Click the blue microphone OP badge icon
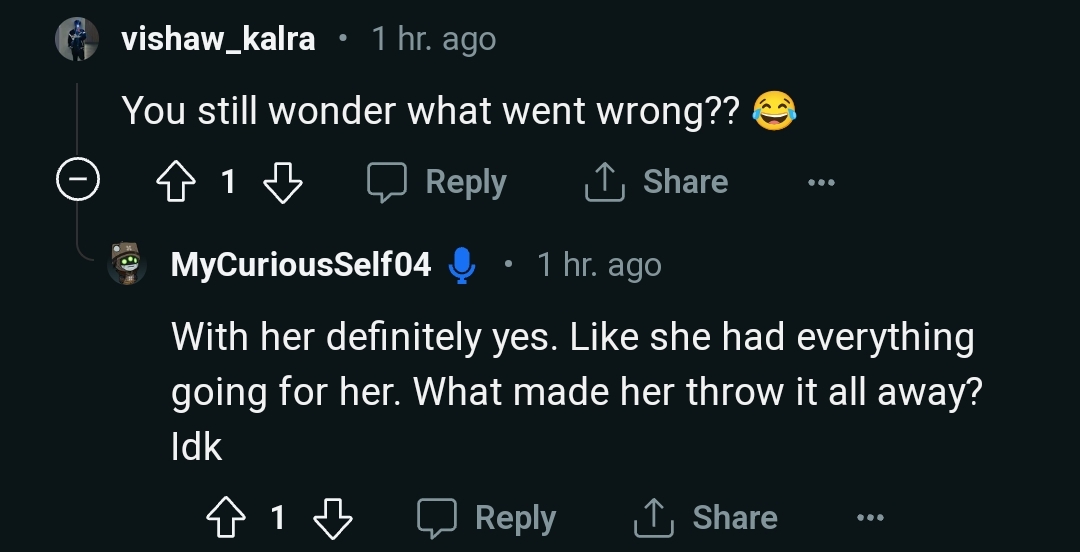Screen dimensions: 1080x552 point(461,265)
